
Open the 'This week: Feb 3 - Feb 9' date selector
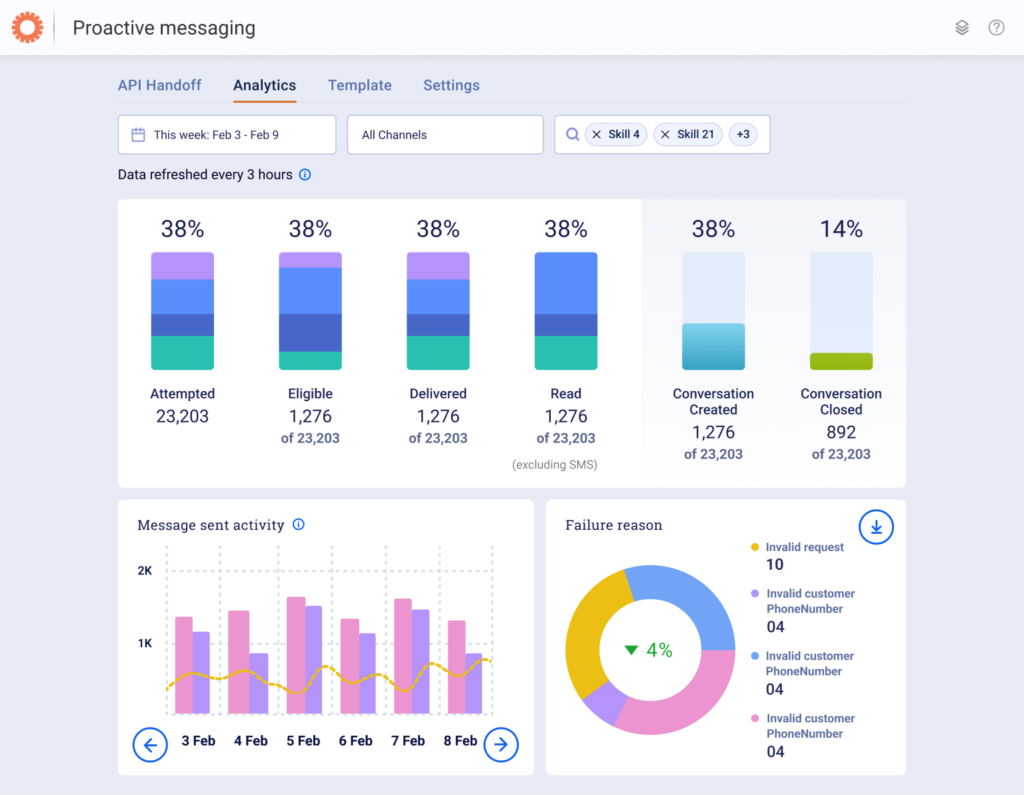(x=226, y=133)
